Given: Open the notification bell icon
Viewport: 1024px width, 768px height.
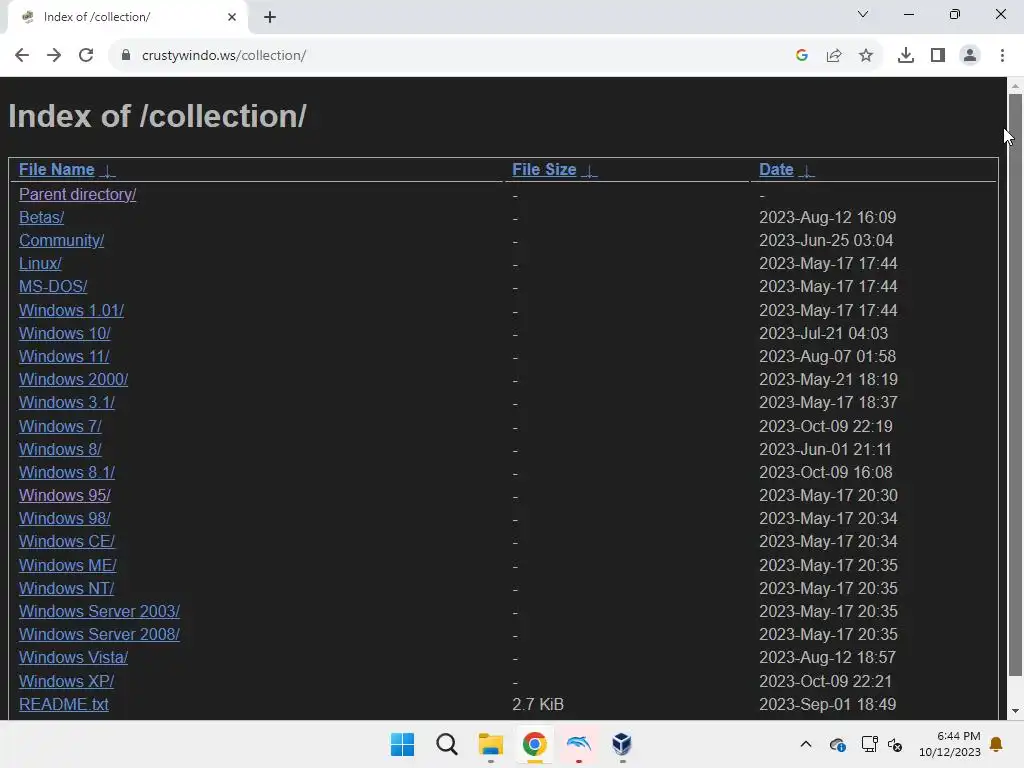Looking at the screenshot, I should pyautogui.click(x=997, y=744).
